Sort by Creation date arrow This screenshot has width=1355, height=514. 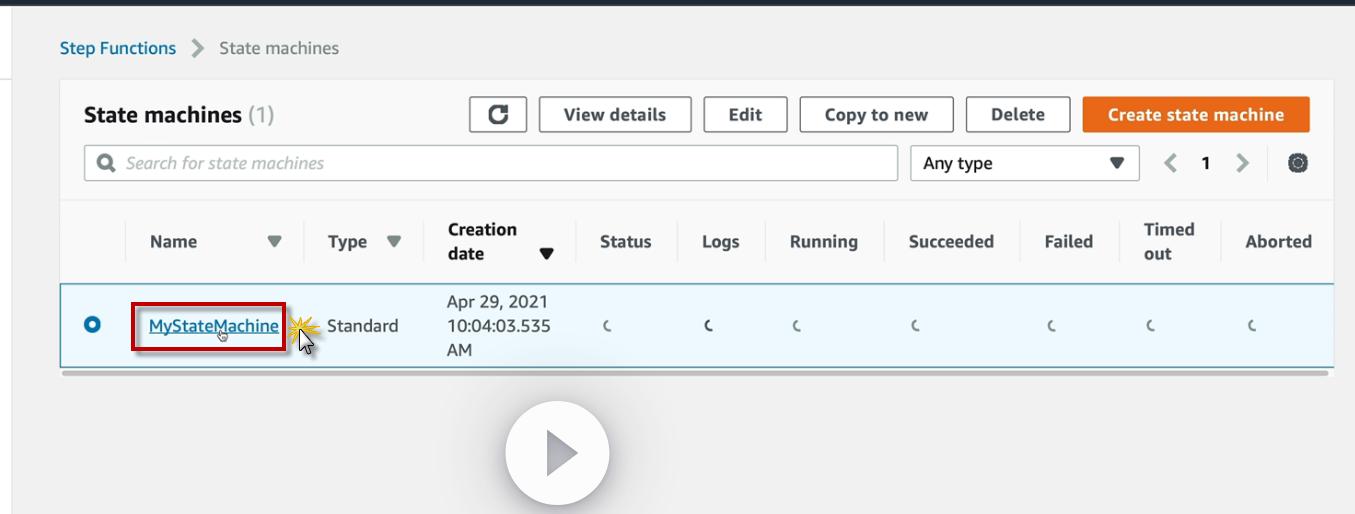(x=546, y=254)
